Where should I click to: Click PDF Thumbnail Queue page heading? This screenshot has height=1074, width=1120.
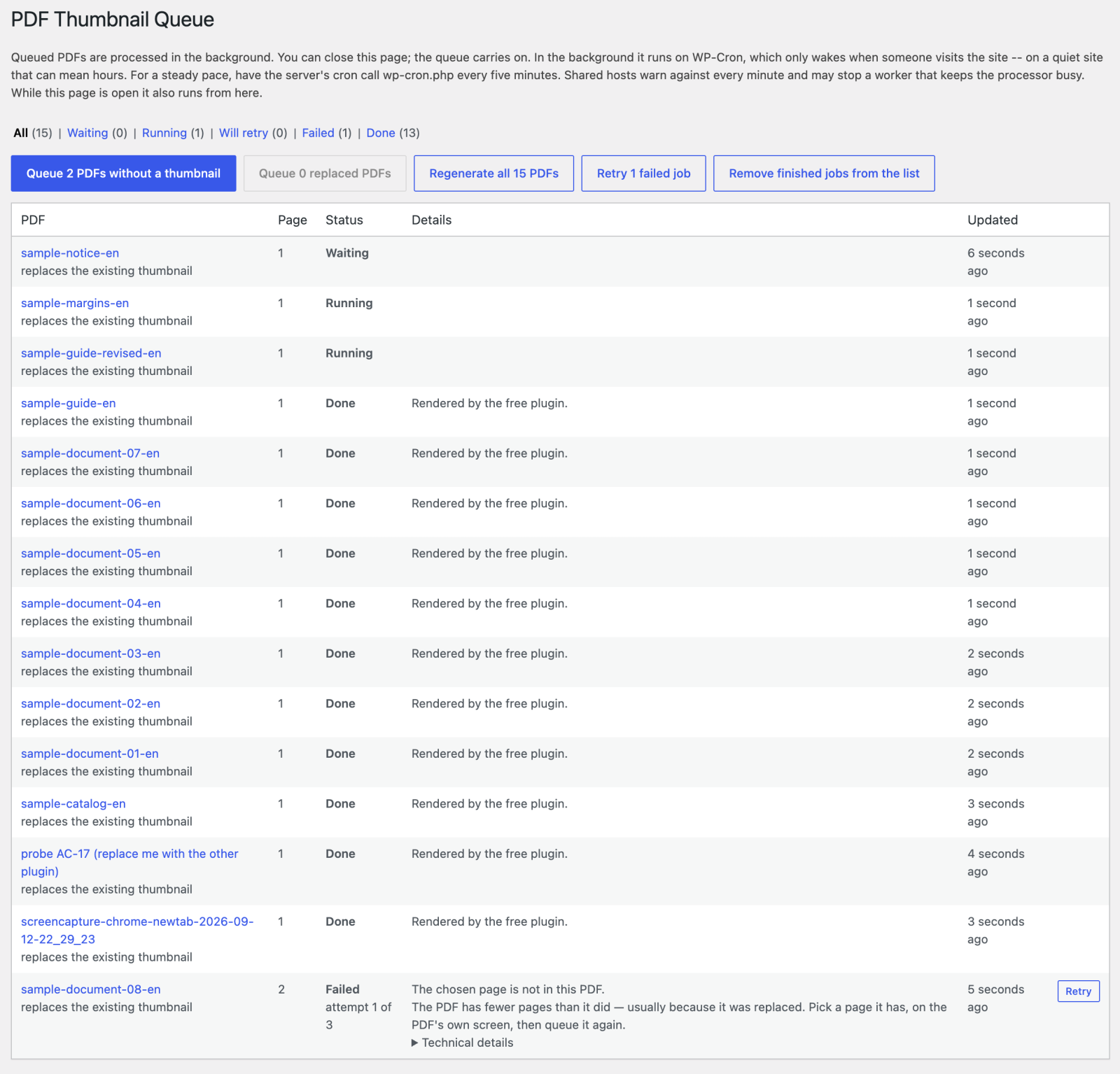tap(113, 20)
